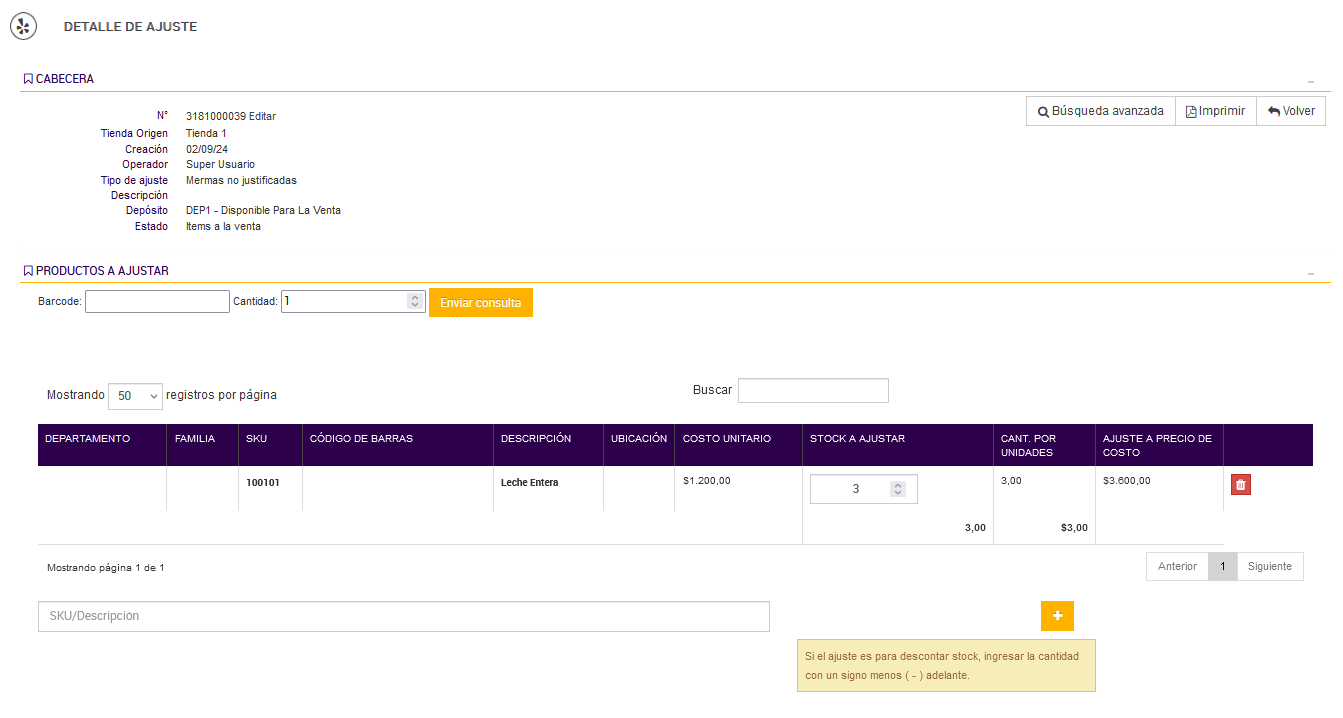Print with the Imprimir button

[x=1215, y=111]
